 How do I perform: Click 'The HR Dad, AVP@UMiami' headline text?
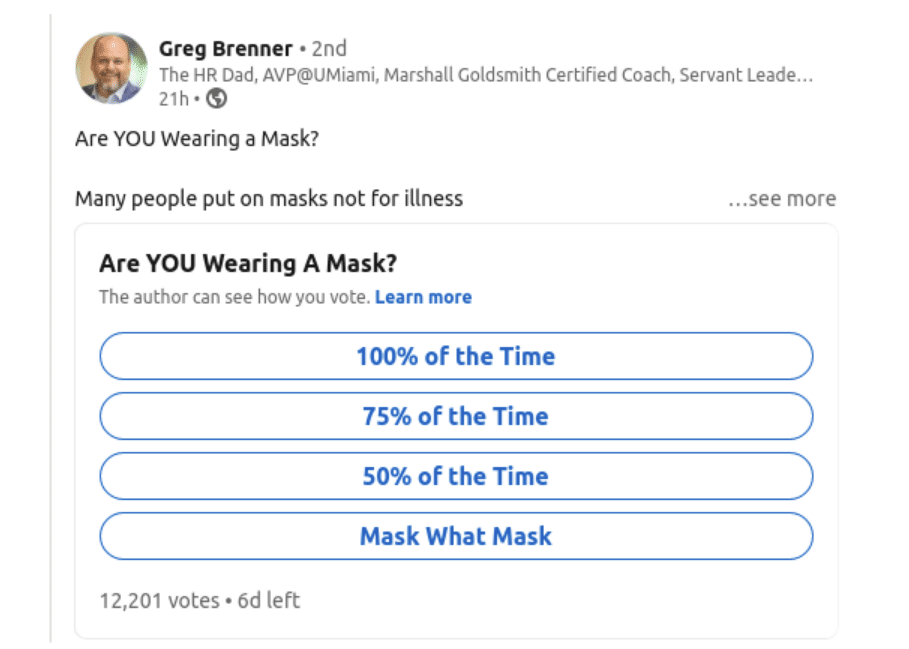point(267,75)
